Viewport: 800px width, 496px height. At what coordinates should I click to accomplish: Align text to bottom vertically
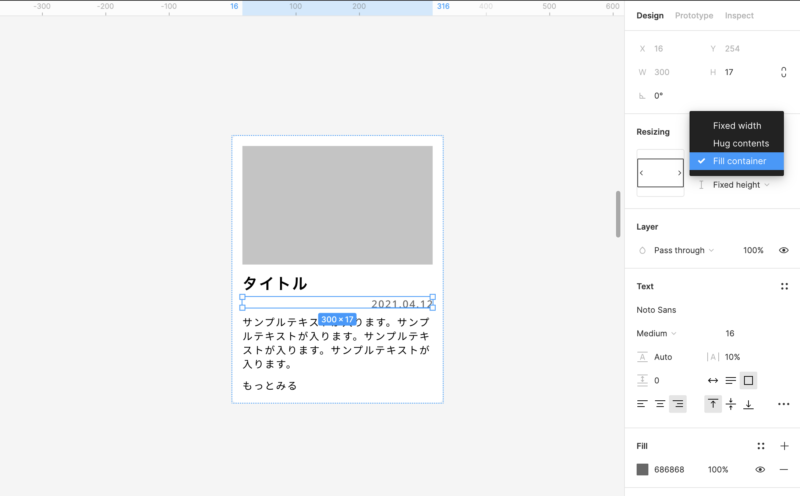[x=748, y=404]
